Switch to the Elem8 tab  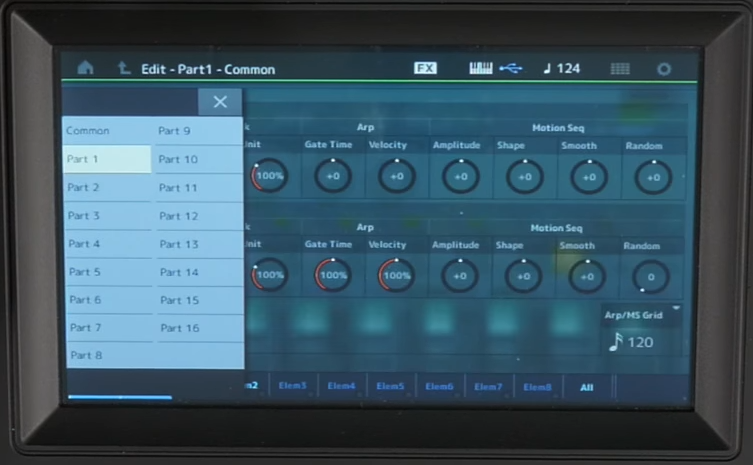coord(537,387)
